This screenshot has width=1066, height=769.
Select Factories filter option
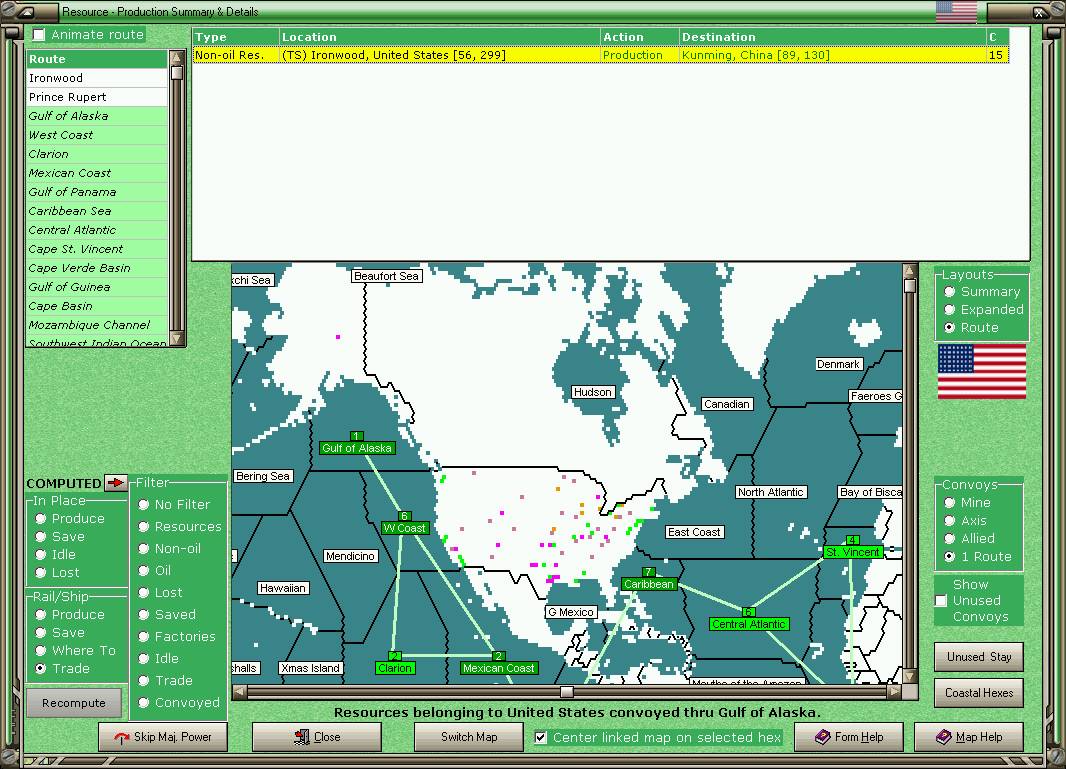[143, 636]
